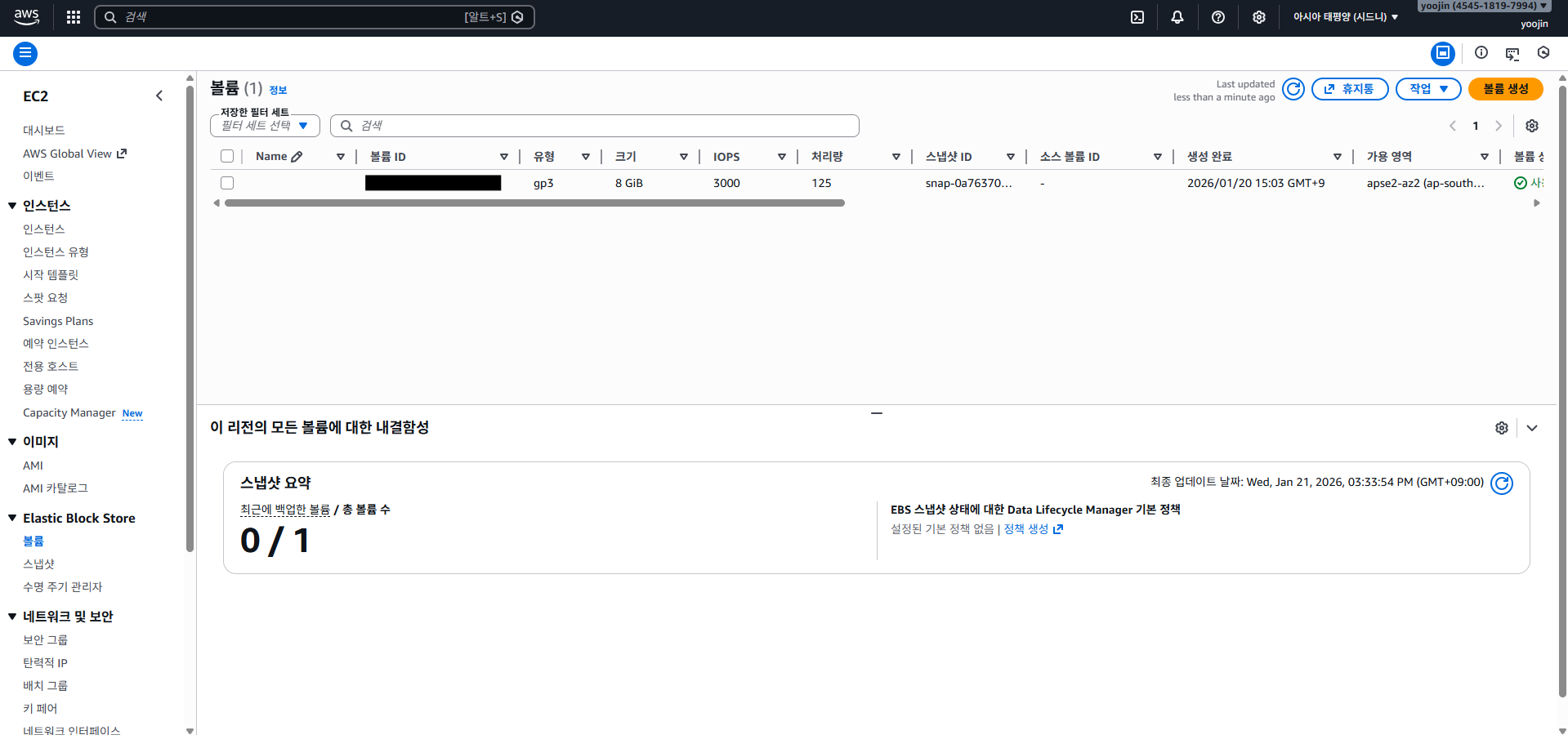Click the blue split-panel layout icon
Viewport: 1568px width, 735px height.
pyautogui.click(x=1443, y=54)
